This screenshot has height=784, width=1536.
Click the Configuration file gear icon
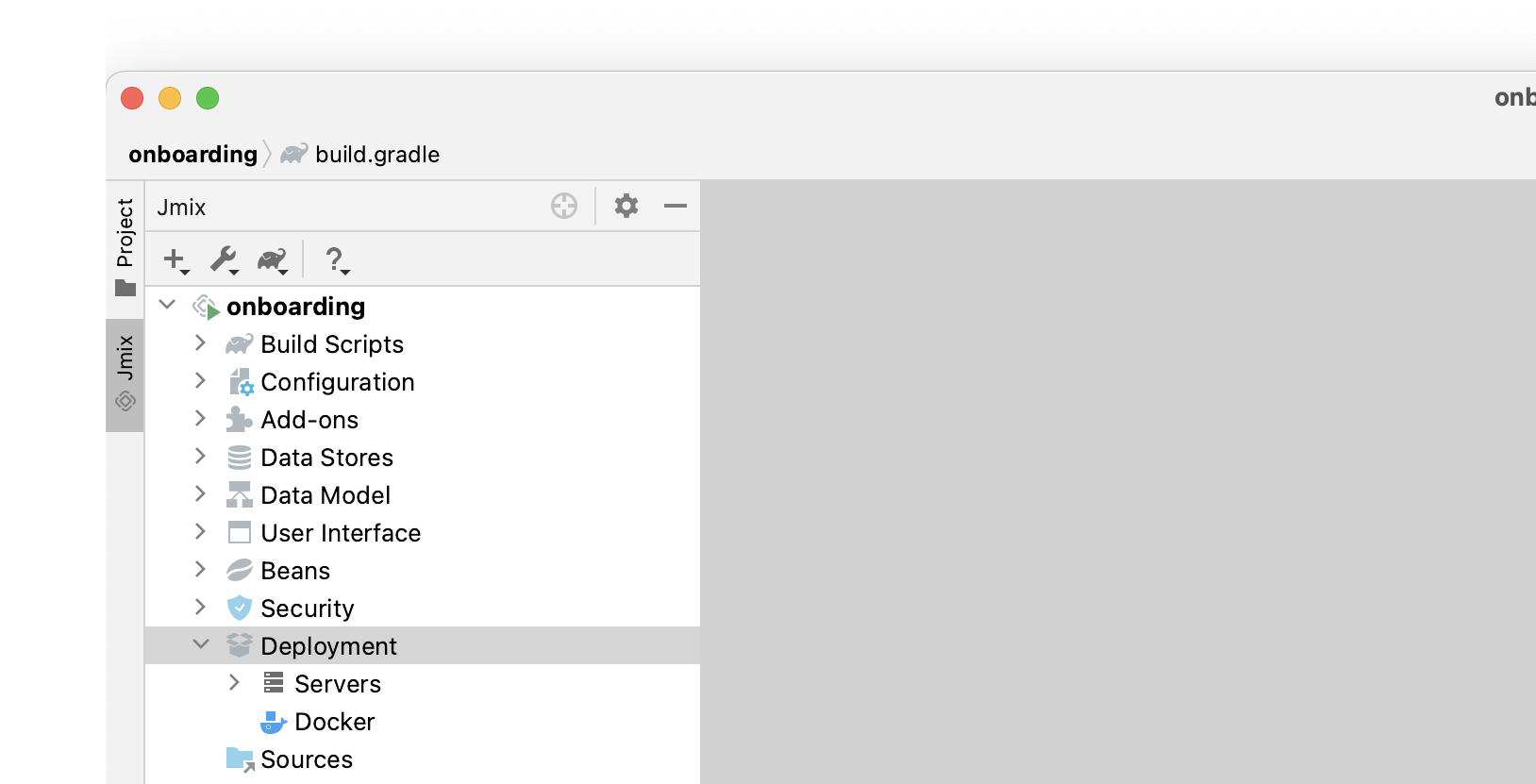pyautogui.click(x=241, y=382)
